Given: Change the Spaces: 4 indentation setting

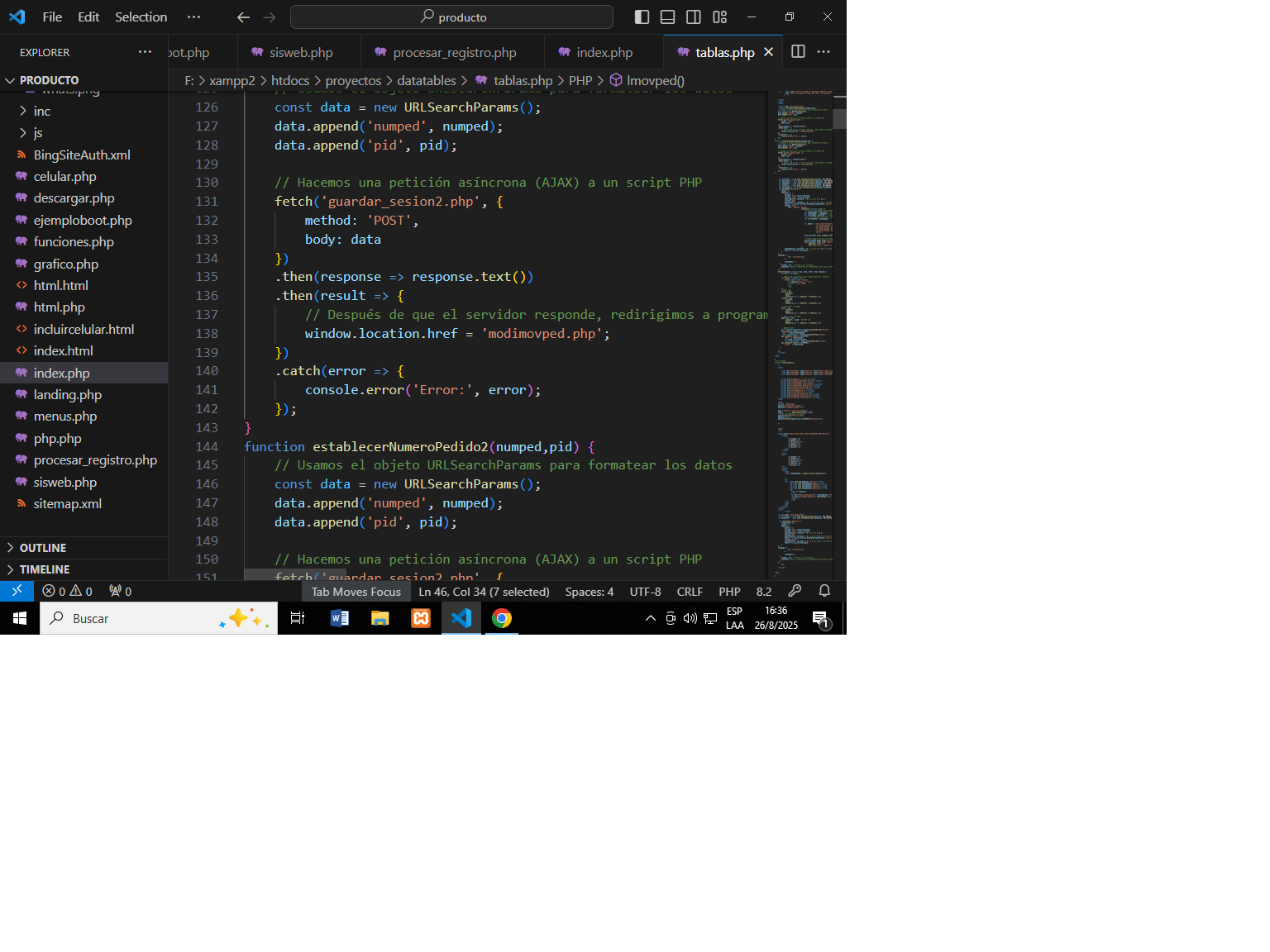Looking at the screenshot, I should pos(589,591).
